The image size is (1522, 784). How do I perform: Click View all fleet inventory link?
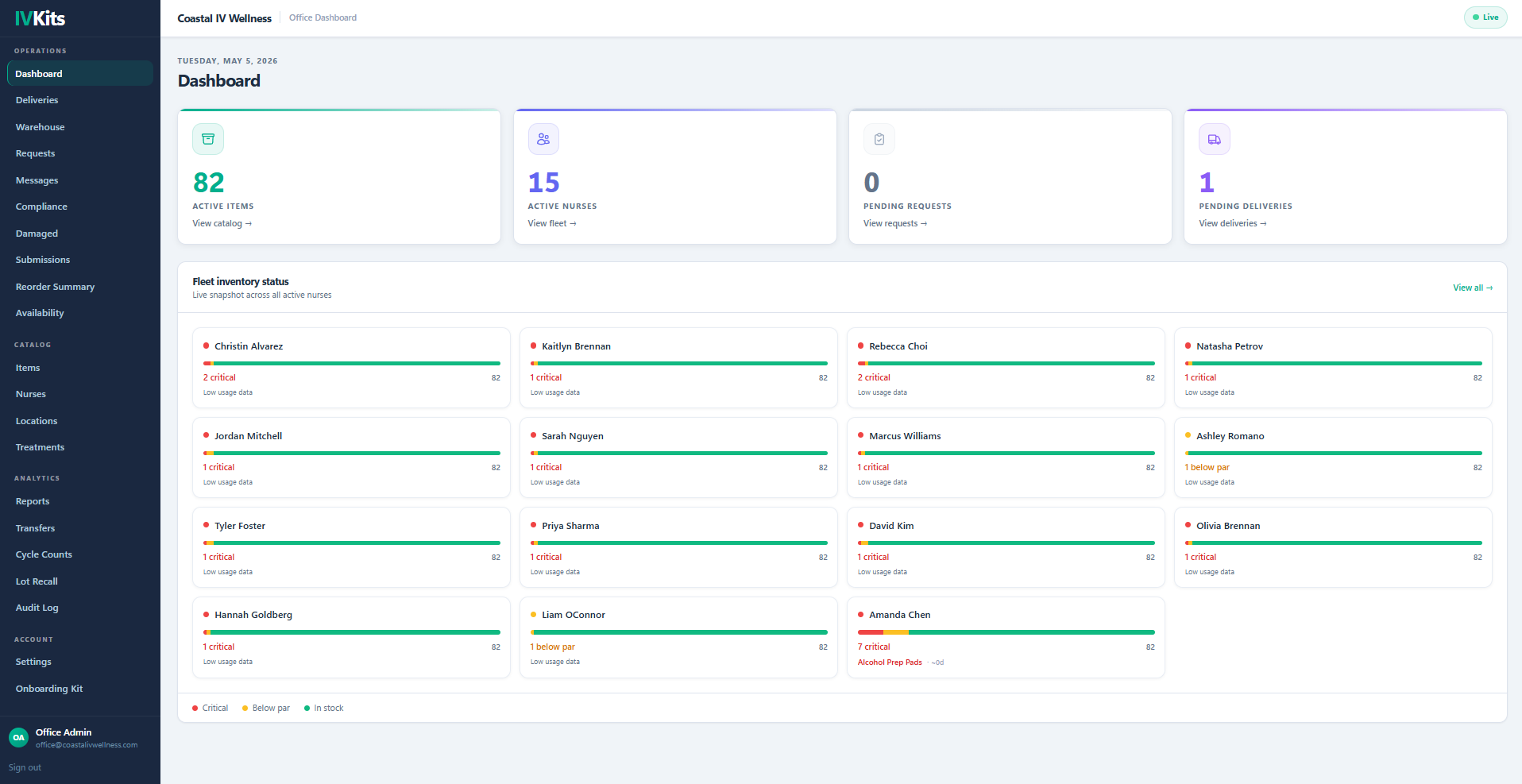tap(1473, 288)
